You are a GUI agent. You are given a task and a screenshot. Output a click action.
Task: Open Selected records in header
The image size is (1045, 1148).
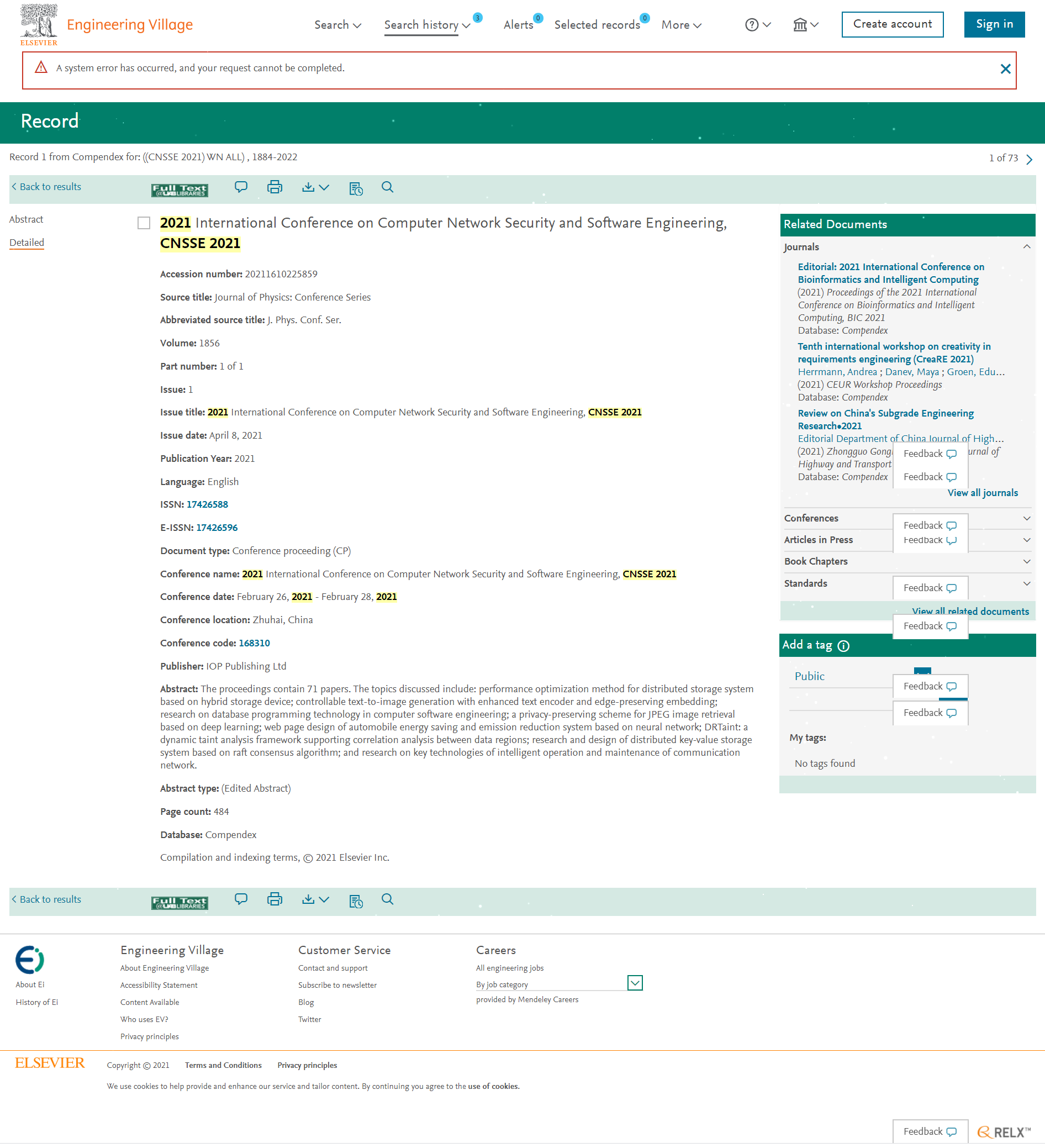tap(597, 25)
